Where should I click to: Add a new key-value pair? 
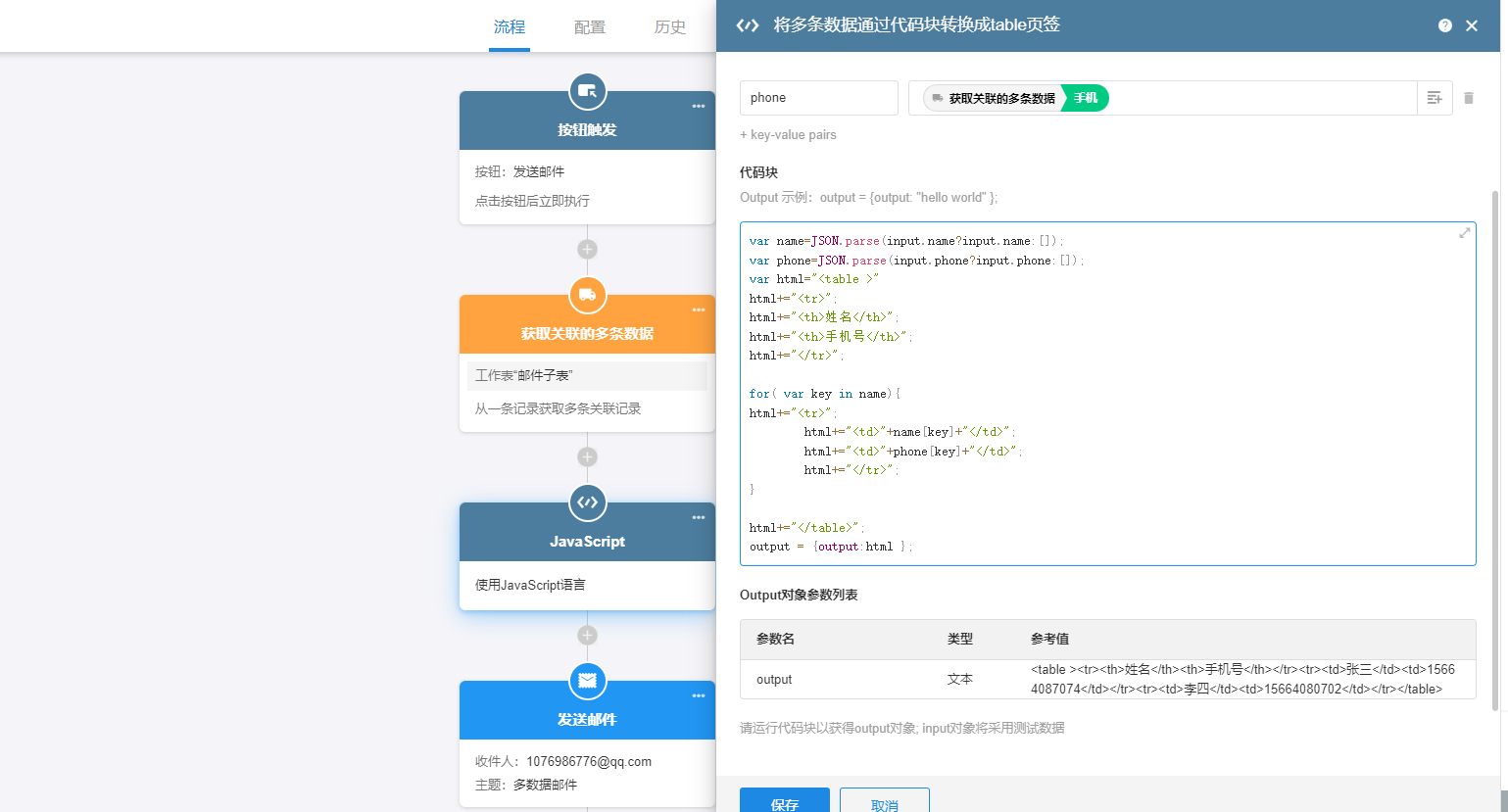(788, 135)
